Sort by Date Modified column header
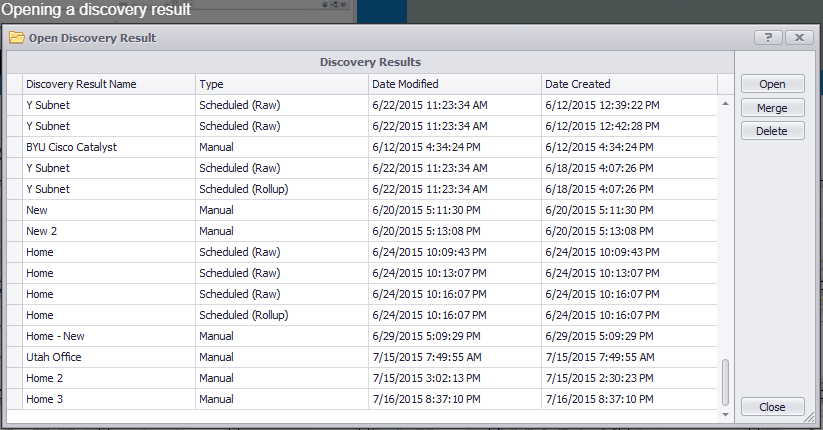This screenshot has width=823, height=430. [404, 84]
